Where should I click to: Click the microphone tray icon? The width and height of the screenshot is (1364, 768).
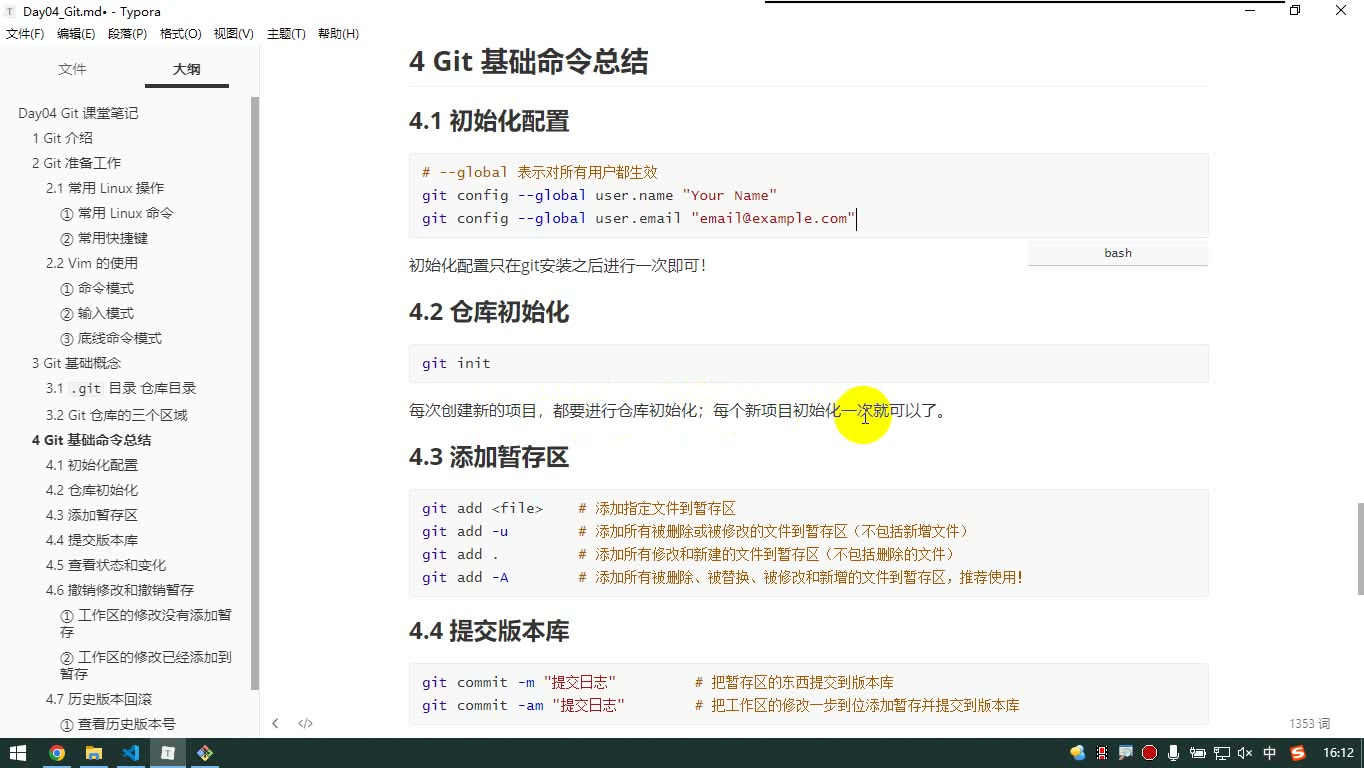(x=1174, y=753)
